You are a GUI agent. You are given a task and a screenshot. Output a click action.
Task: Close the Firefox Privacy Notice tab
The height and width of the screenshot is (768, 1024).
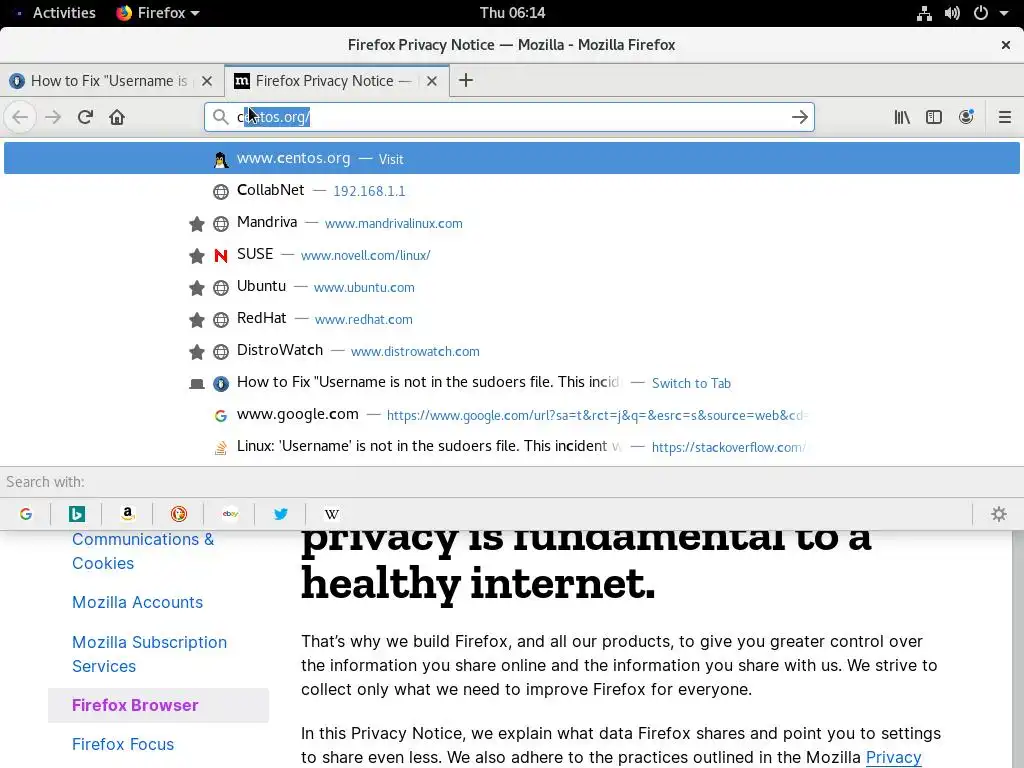click(x=432, y=81)
